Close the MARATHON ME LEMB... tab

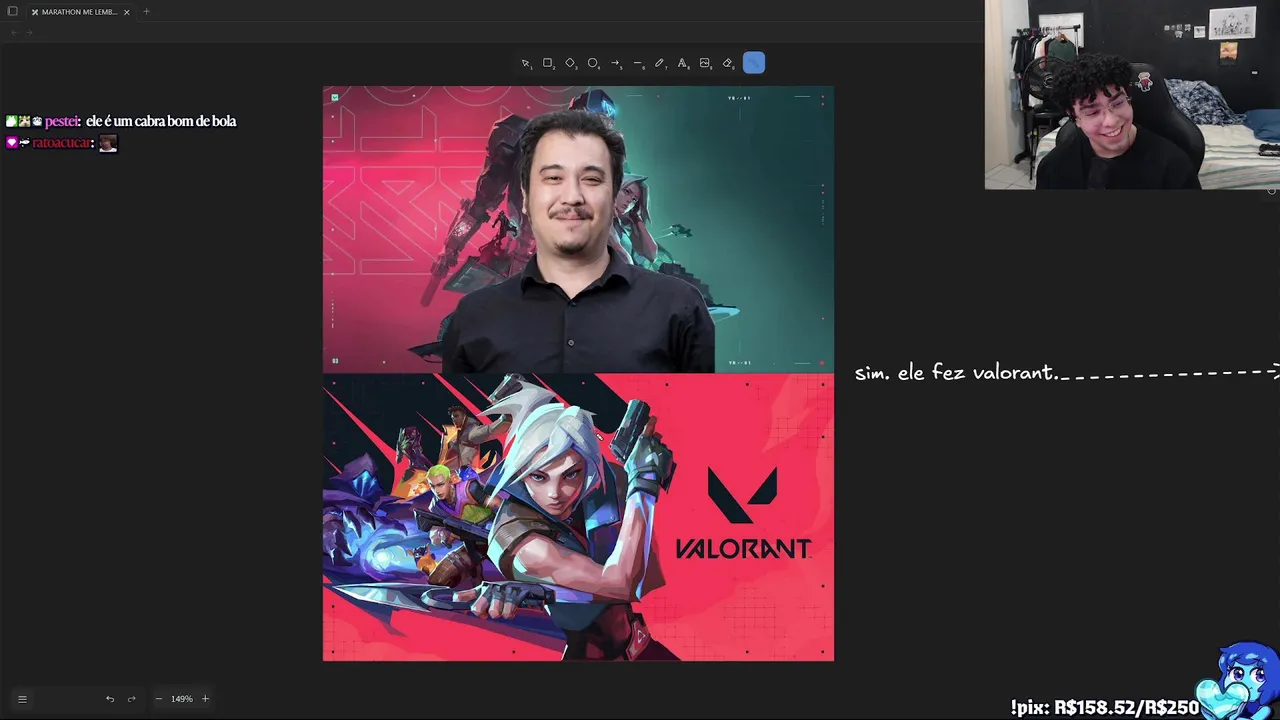127,12
